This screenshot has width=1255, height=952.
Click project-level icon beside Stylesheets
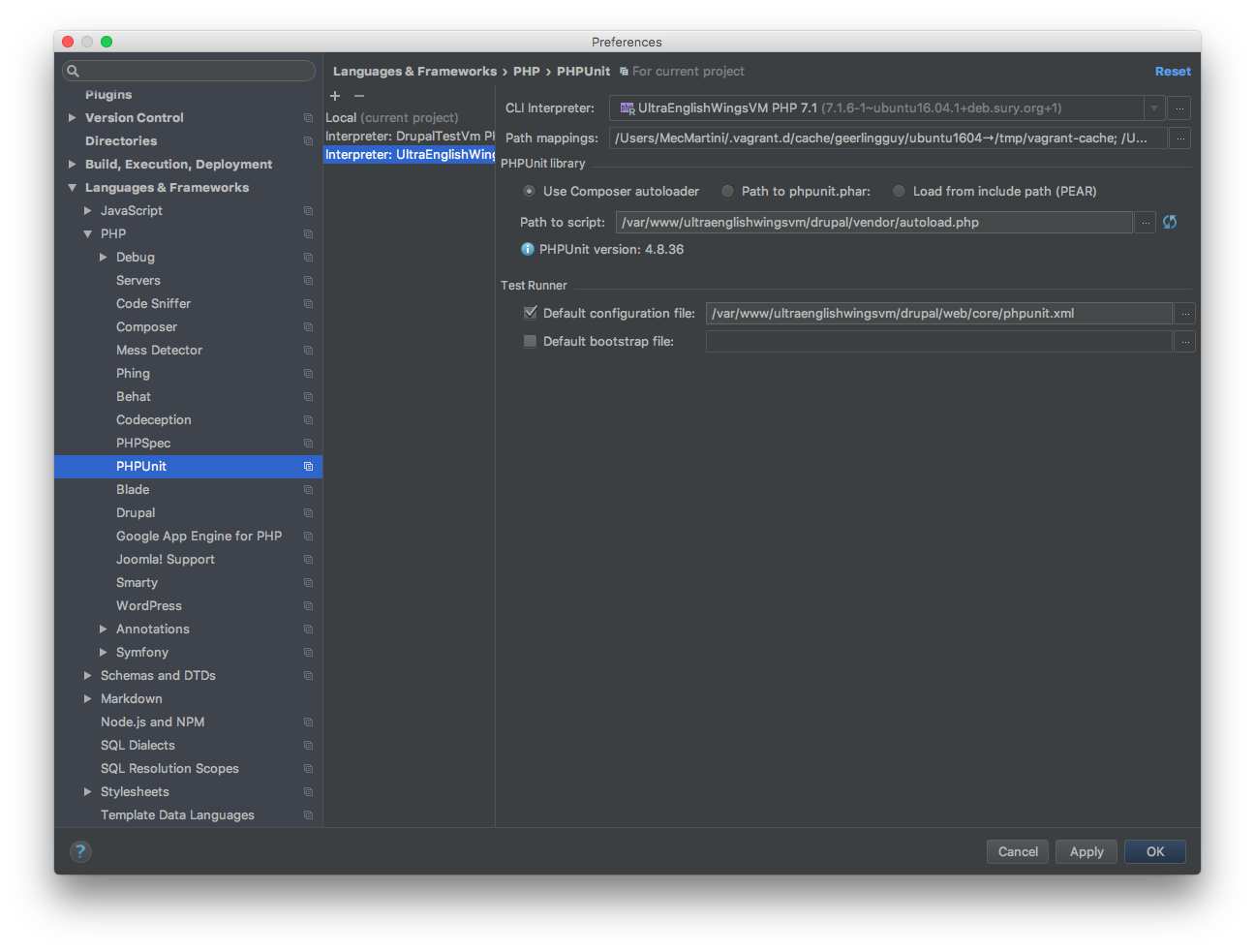(x=308, y=792)
